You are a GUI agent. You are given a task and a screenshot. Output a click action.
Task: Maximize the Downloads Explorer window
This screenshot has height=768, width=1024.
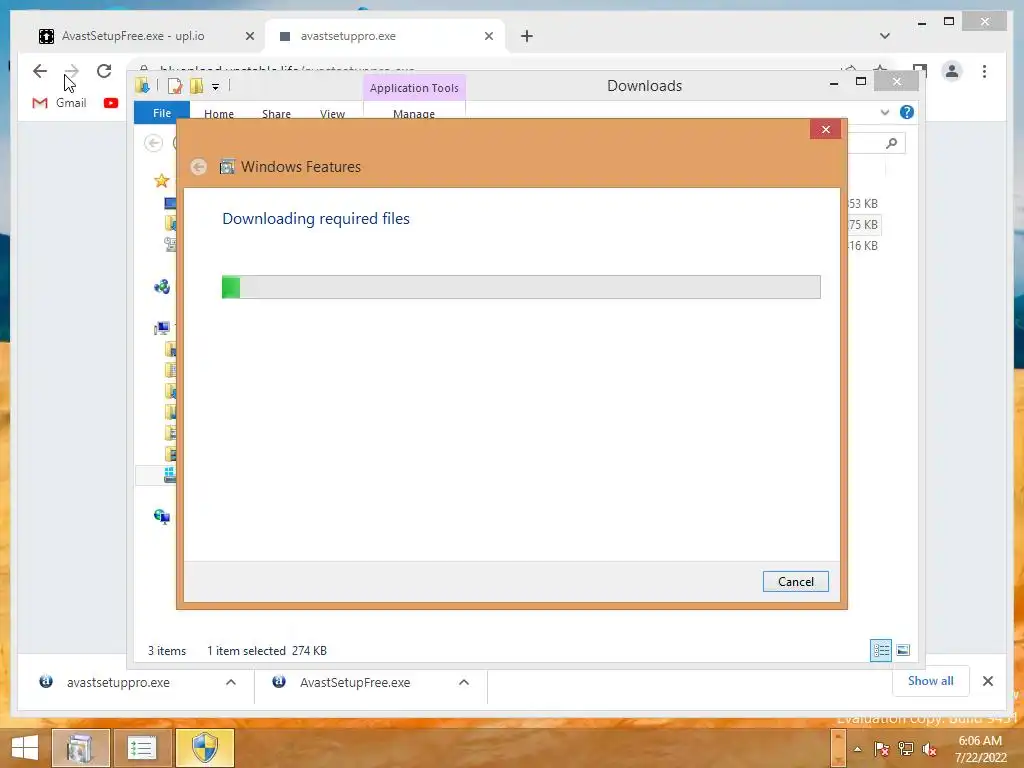pos(861,82)
